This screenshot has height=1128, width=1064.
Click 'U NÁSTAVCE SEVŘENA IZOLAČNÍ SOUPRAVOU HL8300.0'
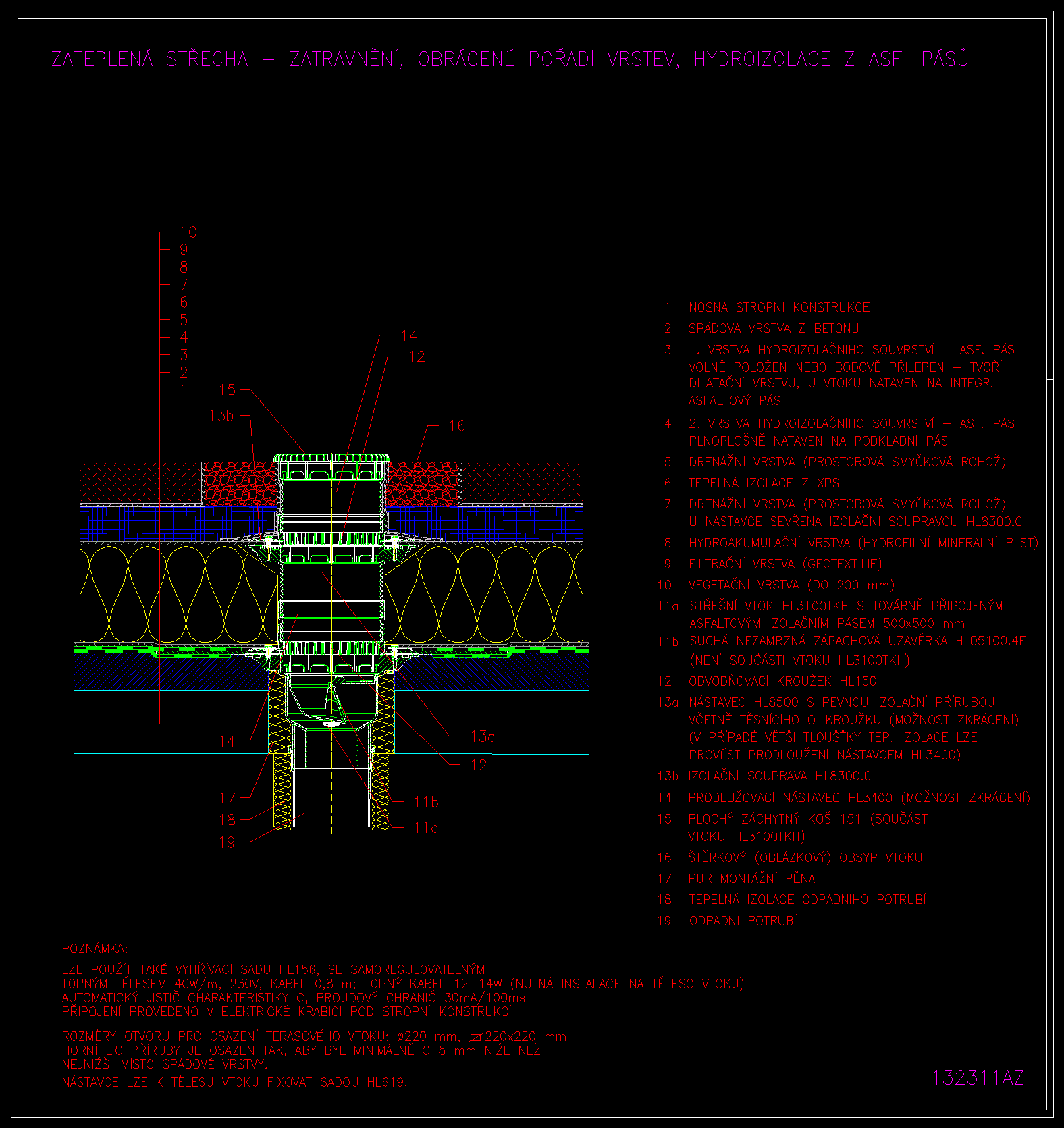[855, 522]
